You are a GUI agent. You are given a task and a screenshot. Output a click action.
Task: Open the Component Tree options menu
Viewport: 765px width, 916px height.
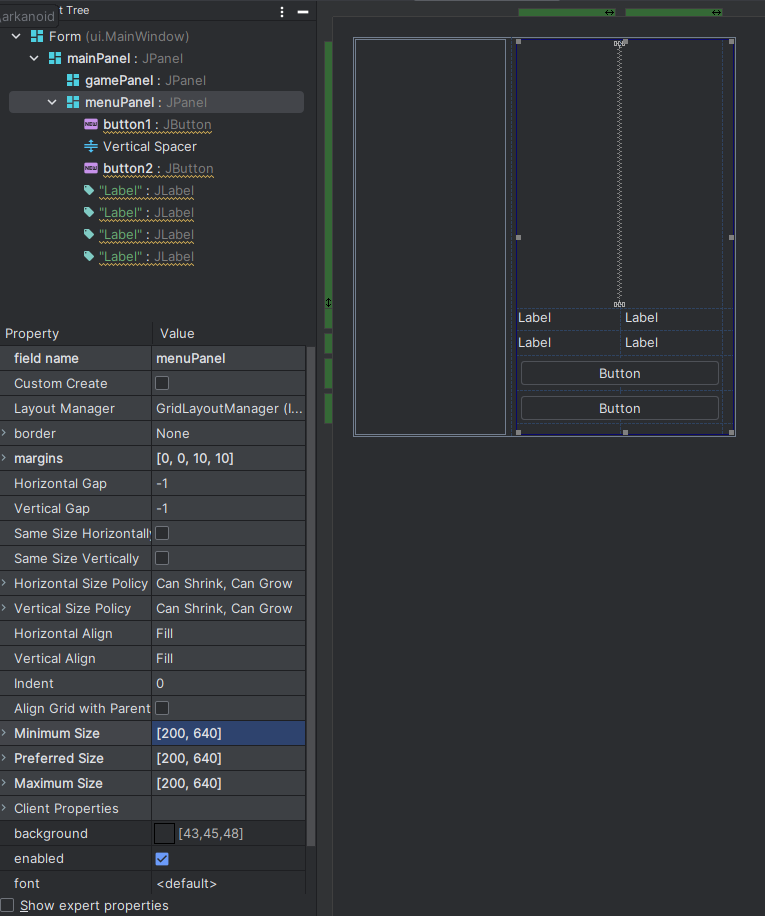[x=283, y=10]
